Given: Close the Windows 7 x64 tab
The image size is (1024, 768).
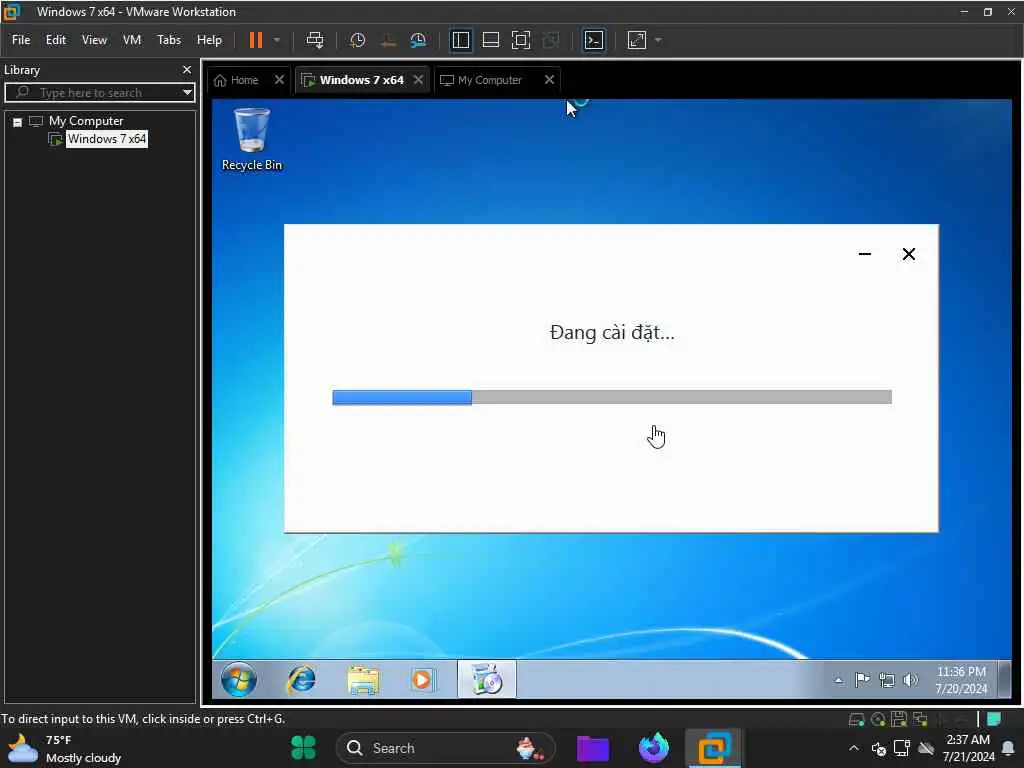Looking at the screenshot, I should 419,80.
